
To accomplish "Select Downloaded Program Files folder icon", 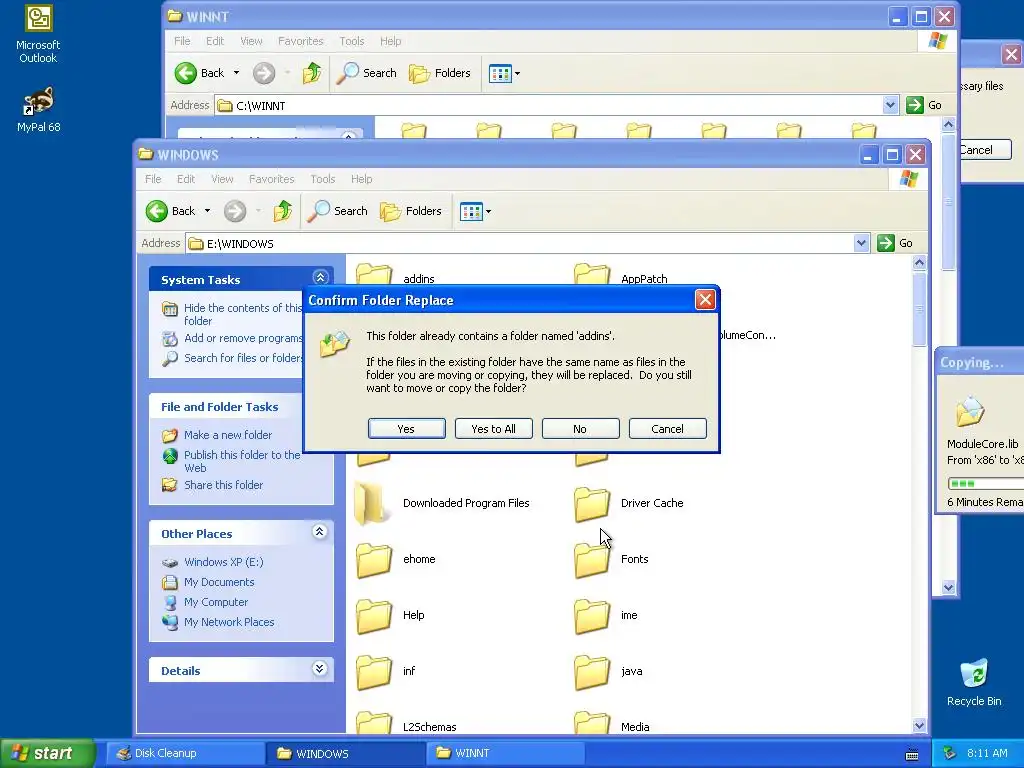I will [x=371, y=503].
